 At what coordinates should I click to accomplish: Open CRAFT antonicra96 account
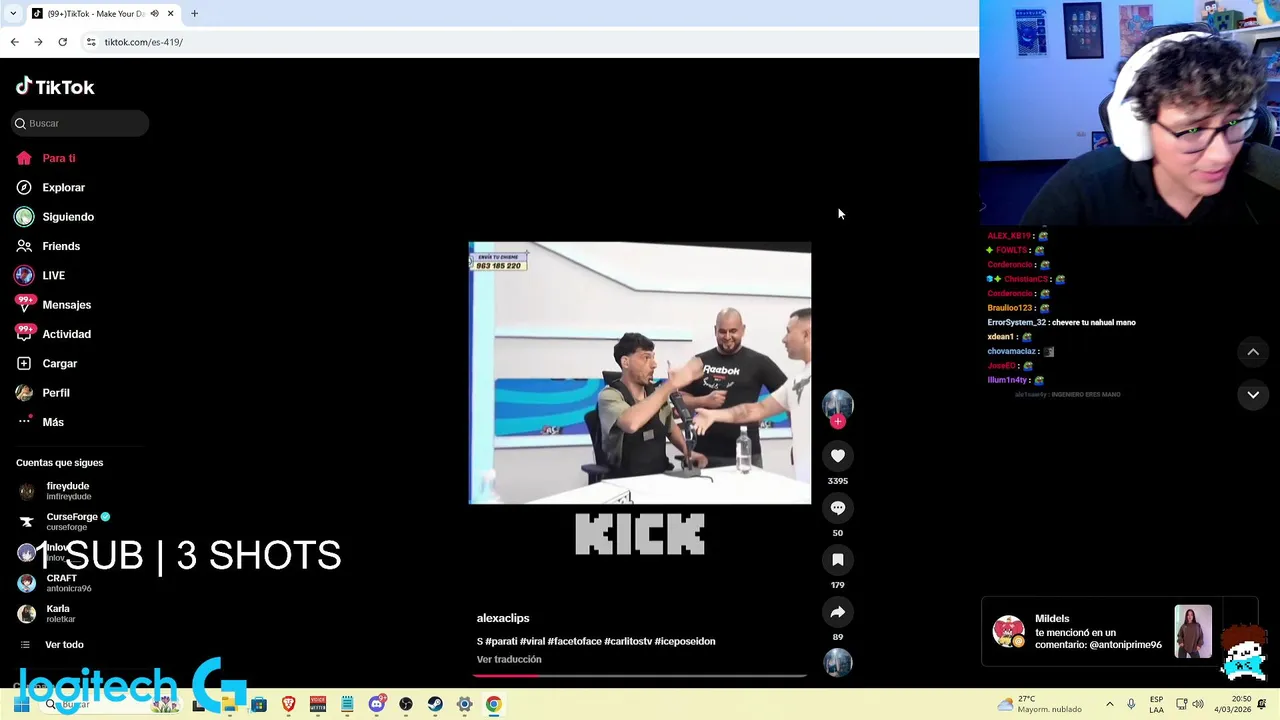tap(58, 583)
